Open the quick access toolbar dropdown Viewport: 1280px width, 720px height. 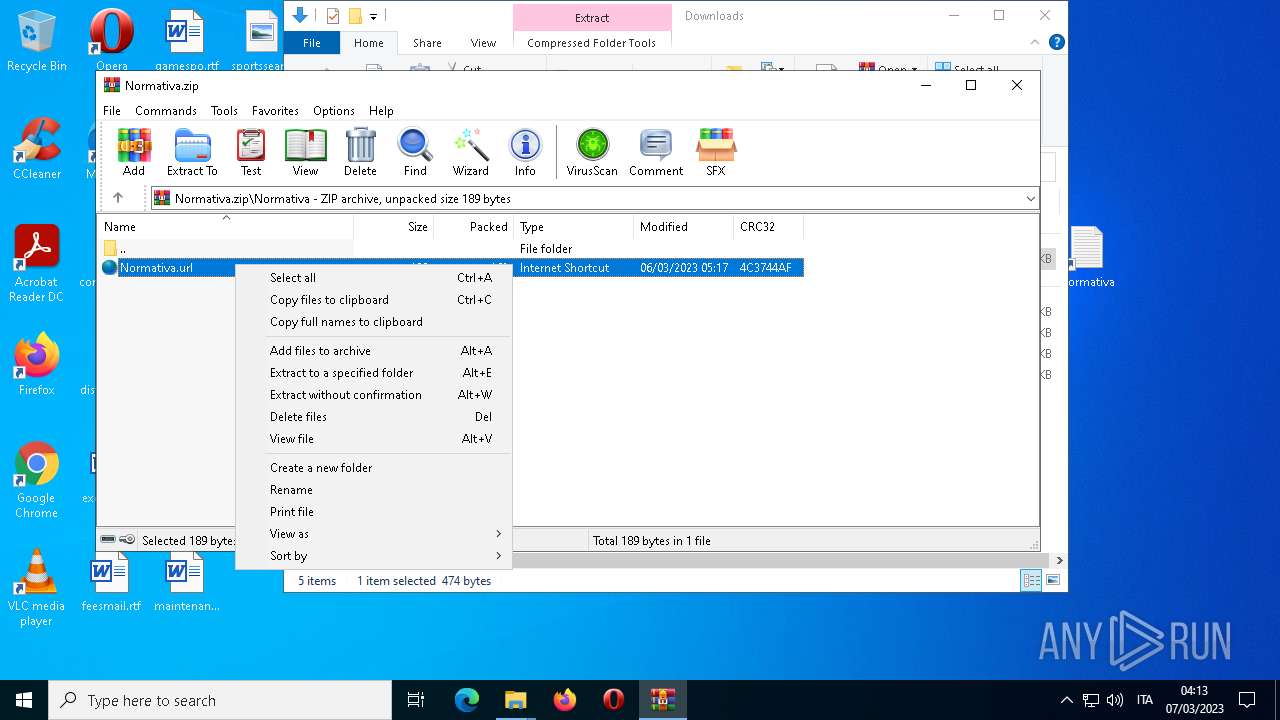[373, 16]
